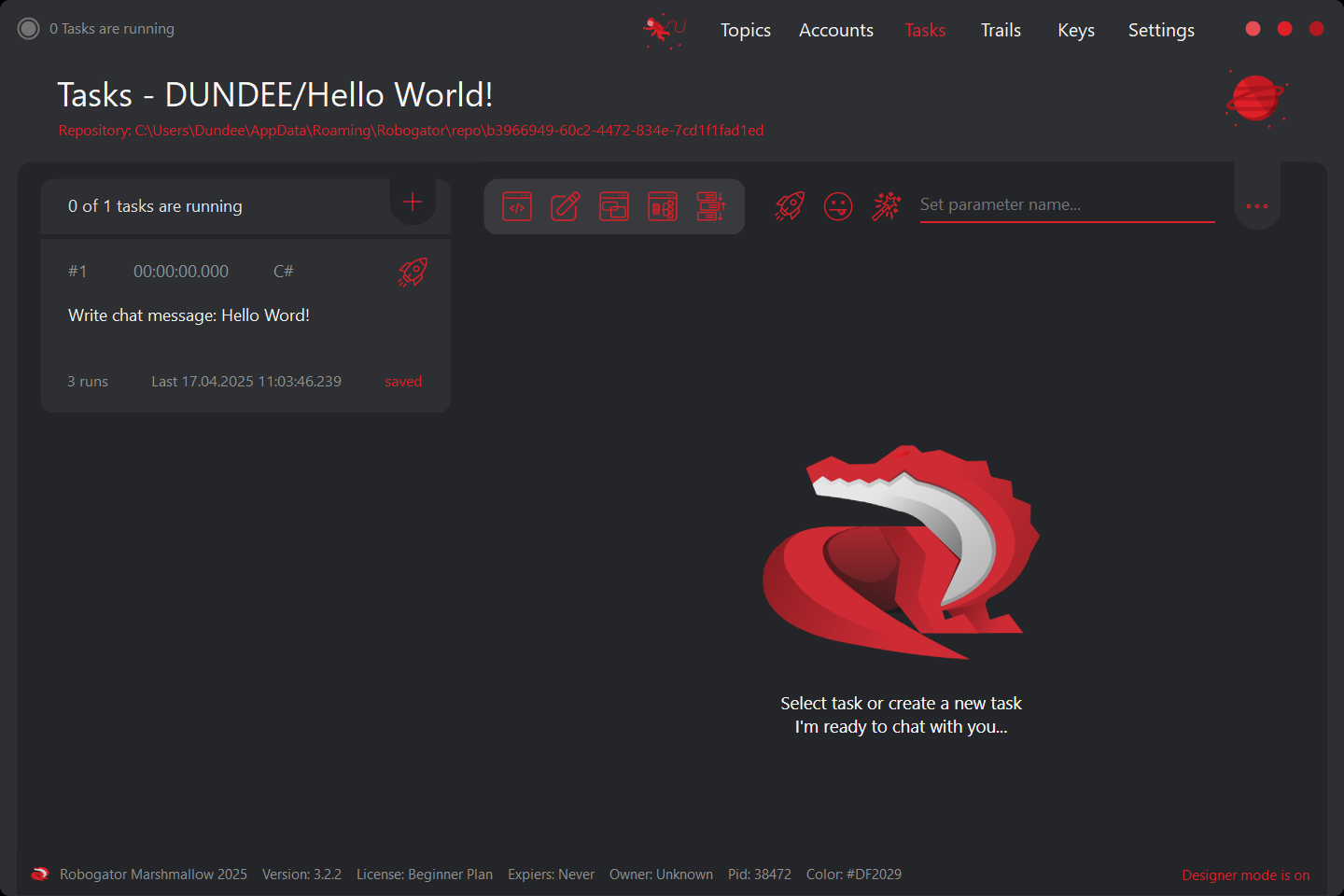Click the 3 runs counter

coord(88,382)
